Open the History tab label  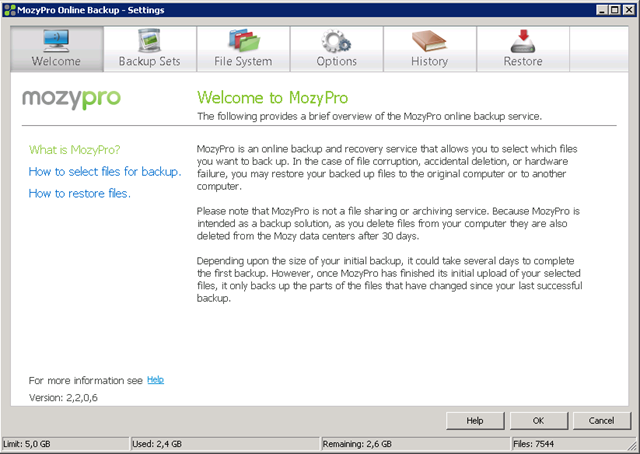[x=429, y=61]
